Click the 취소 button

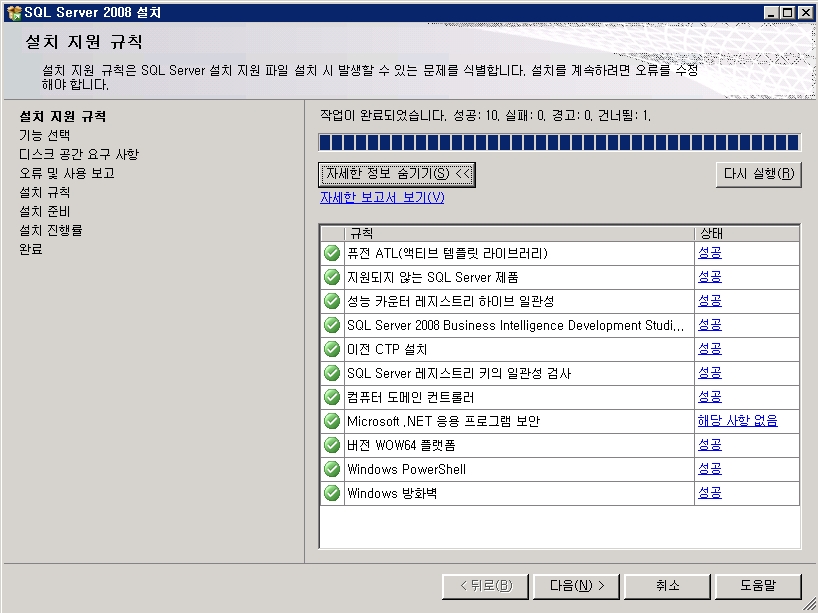coord(667,586)
